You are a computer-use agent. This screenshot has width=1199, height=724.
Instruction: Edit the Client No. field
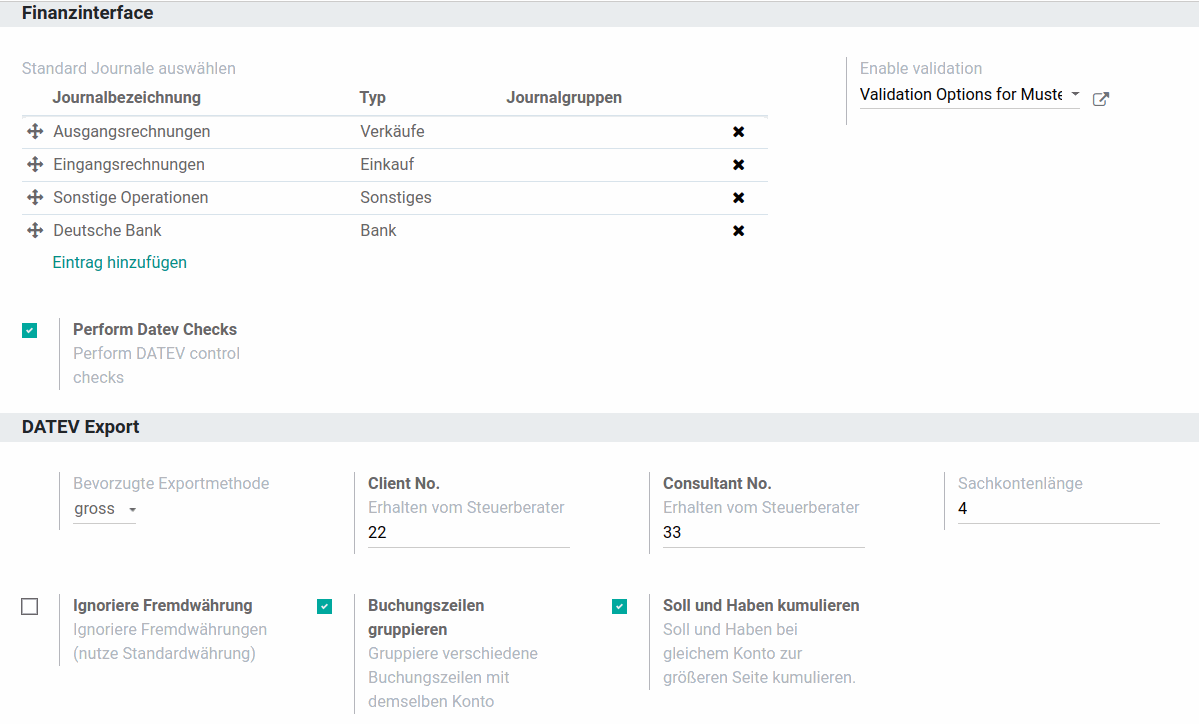[469, 533]
